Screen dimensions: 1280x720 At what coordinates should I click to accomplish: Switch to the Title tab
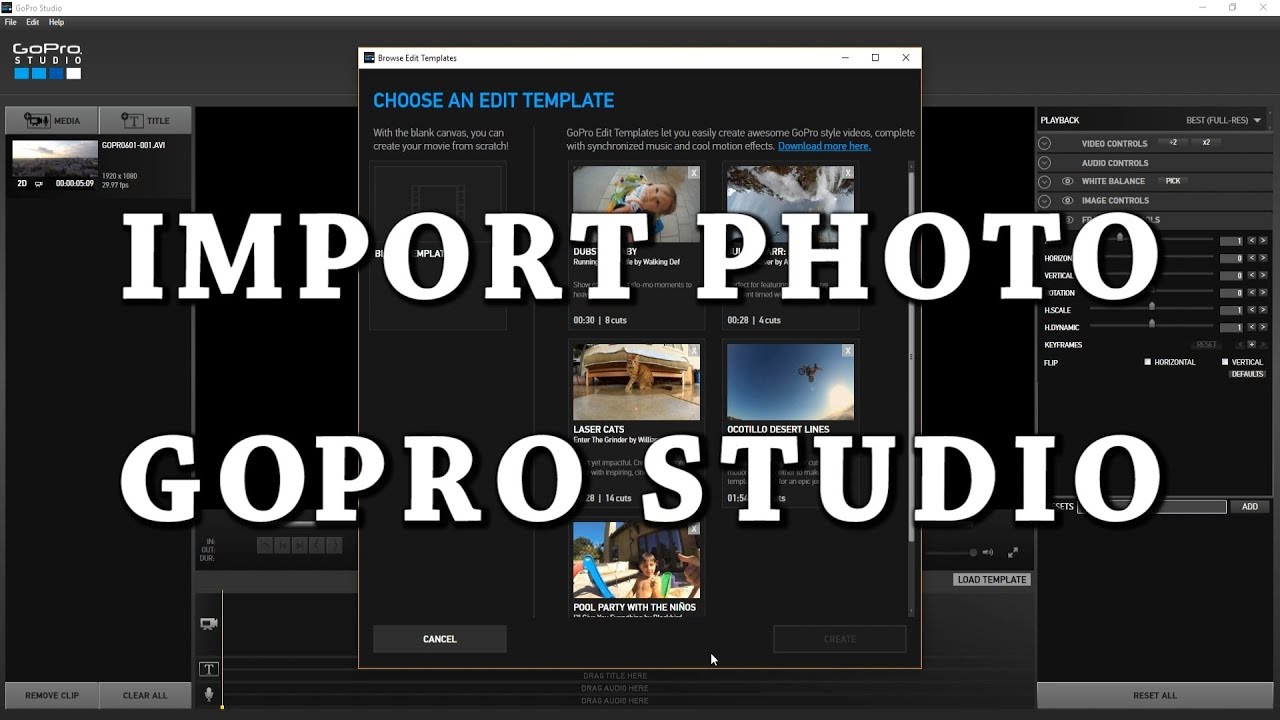tap(145, 120)
